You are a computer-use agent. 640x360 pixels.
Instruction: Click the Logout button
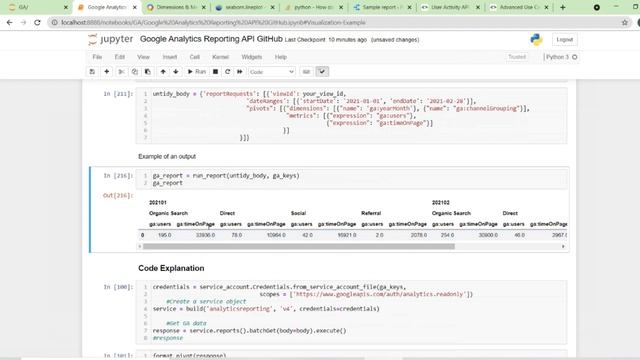(x=565, y=40)
